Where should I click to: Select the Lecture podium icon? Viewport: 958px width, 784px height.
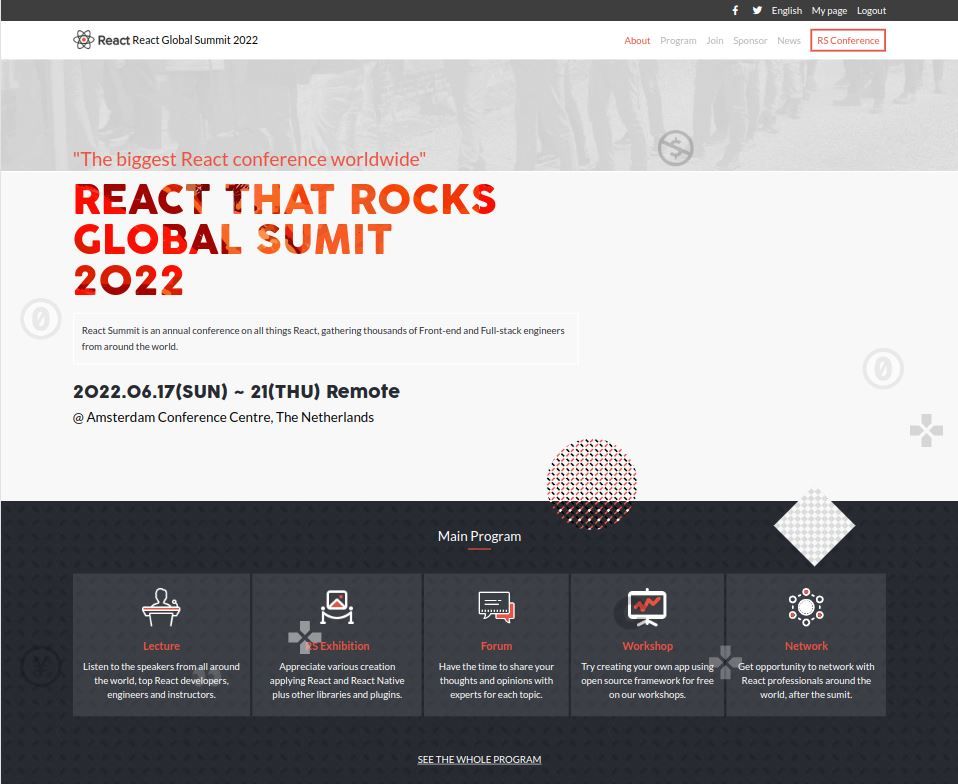[x=161, y=607]
